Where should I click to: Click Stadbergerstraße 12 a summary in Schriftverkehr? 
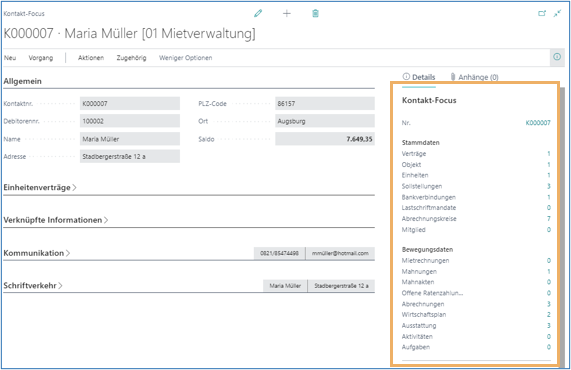[341, 286]
